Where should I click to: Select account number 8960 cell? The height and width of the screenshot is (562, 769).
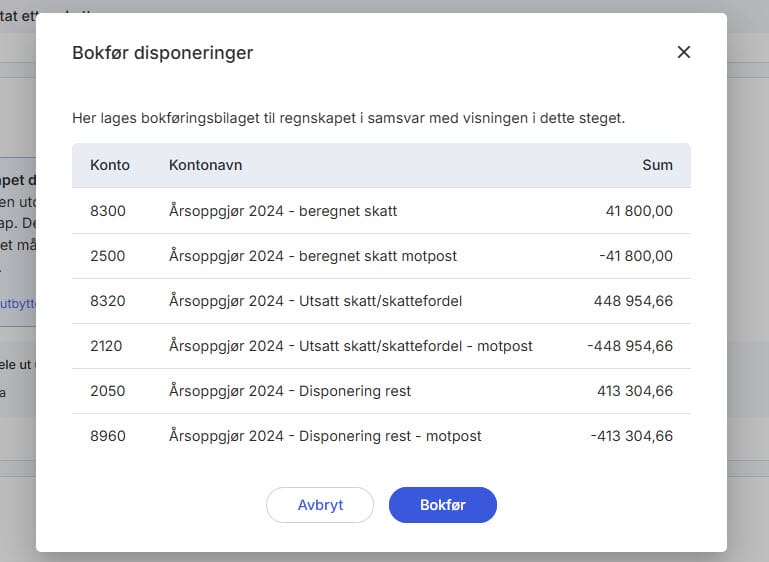108,436
